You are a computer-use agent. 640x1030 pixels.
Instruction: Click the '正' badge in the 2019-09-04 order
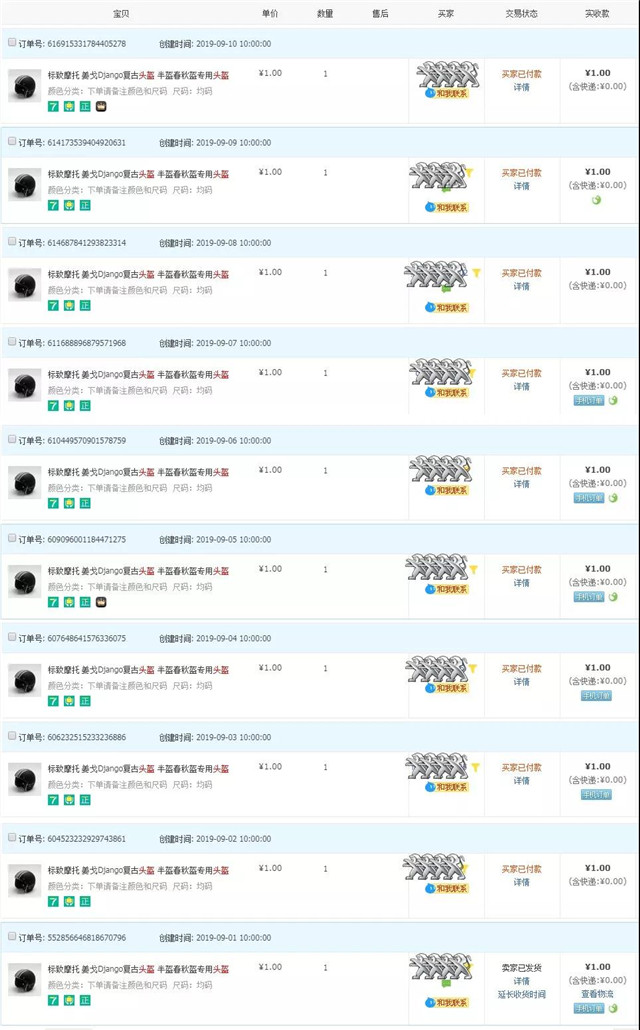tap(85, 701)
